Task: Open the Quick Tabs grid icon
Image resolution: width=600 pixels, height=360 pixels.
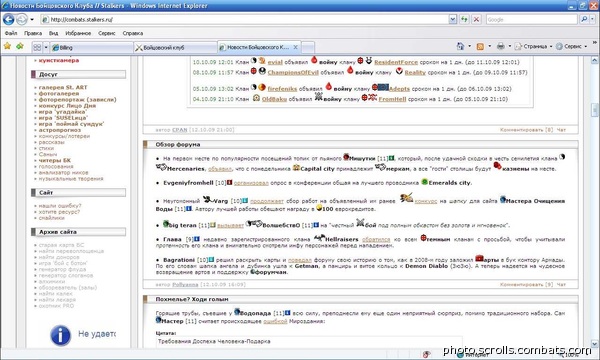Action: tap(37, 47)
